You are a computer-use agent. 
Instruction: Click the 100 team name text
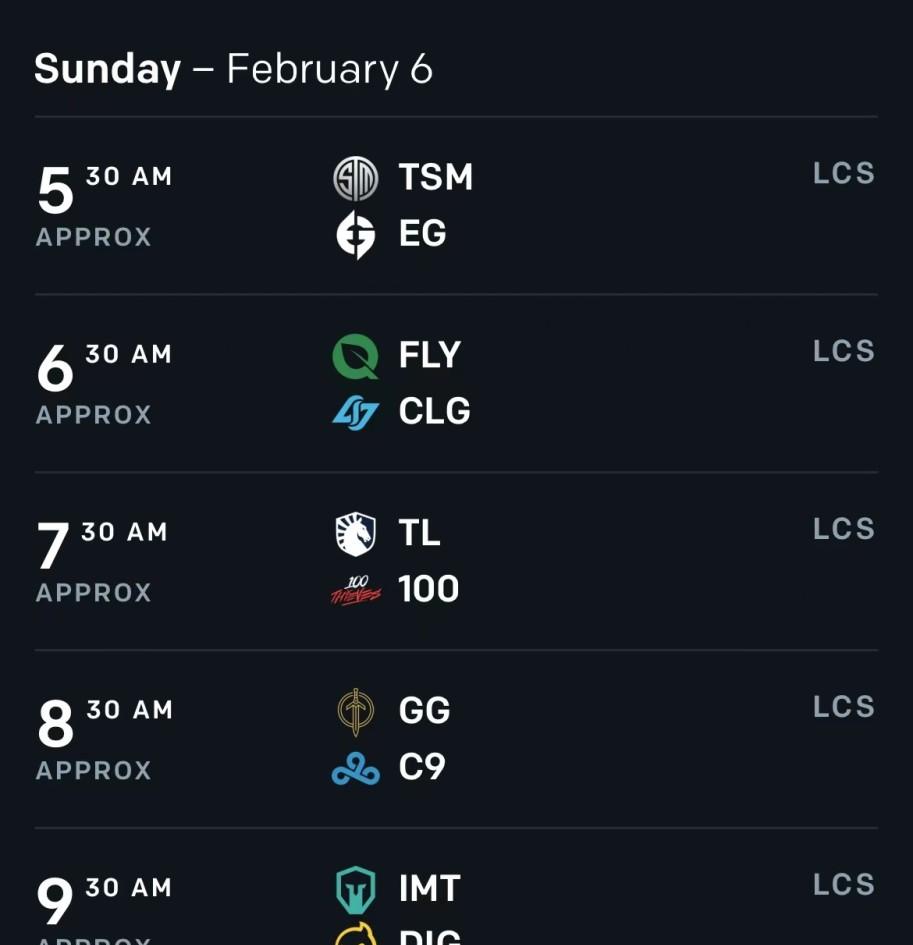click(429, 589)
